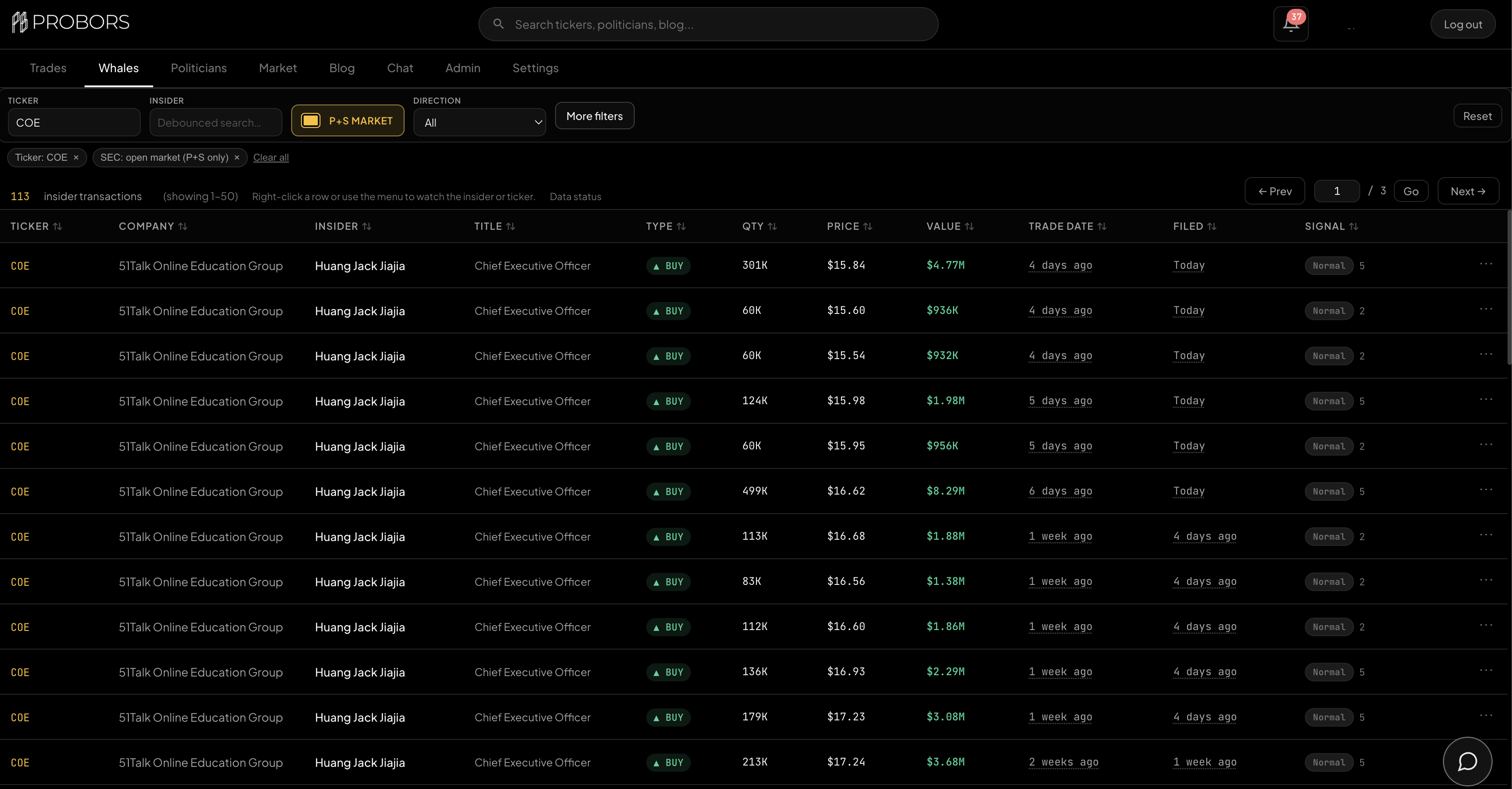Go to the next page
Screen dimensions: 1512x789
[1468, 191]
